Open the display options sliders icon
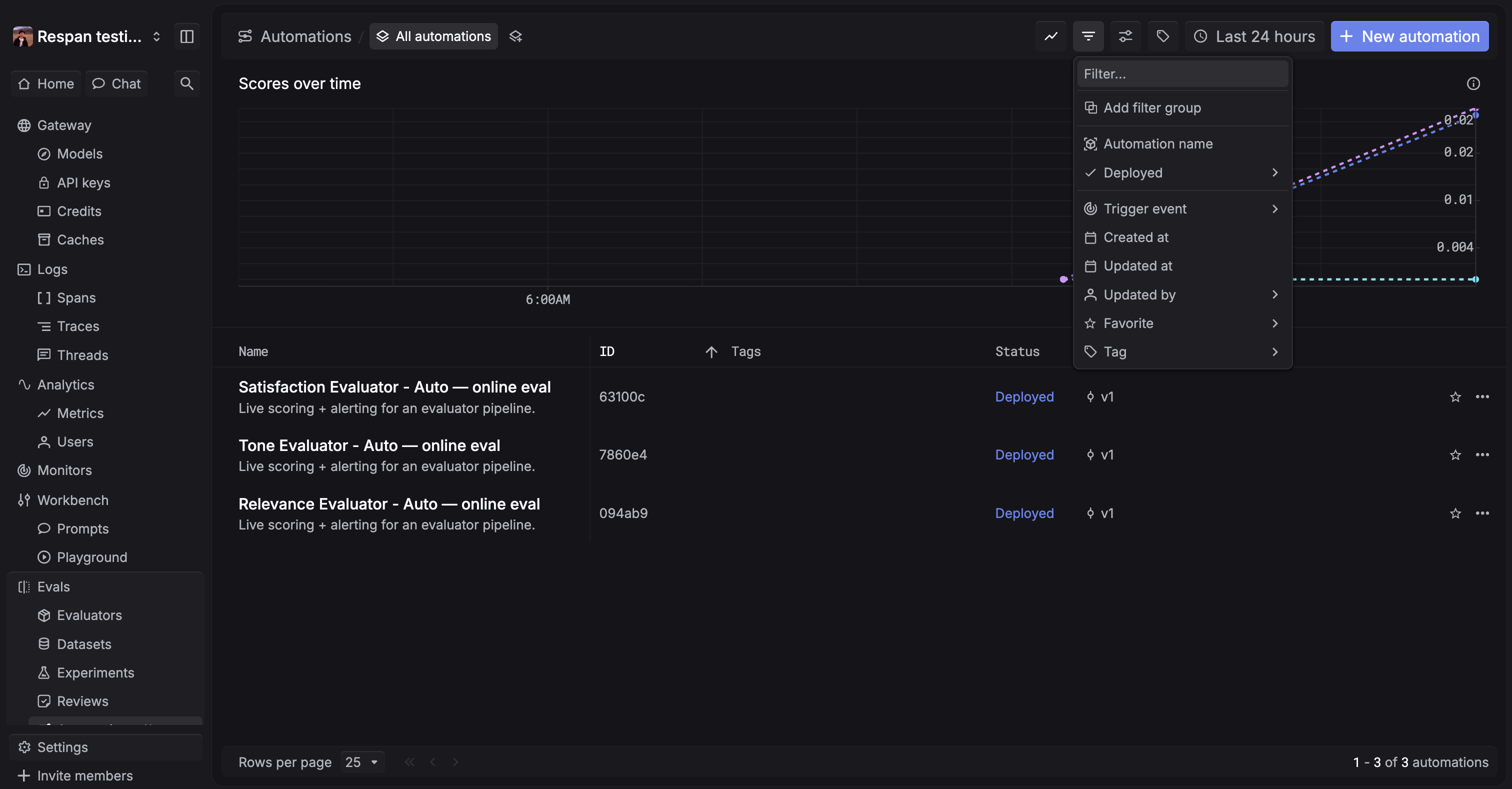The height and width of the screenshot is (789, 1512). 1125,36
